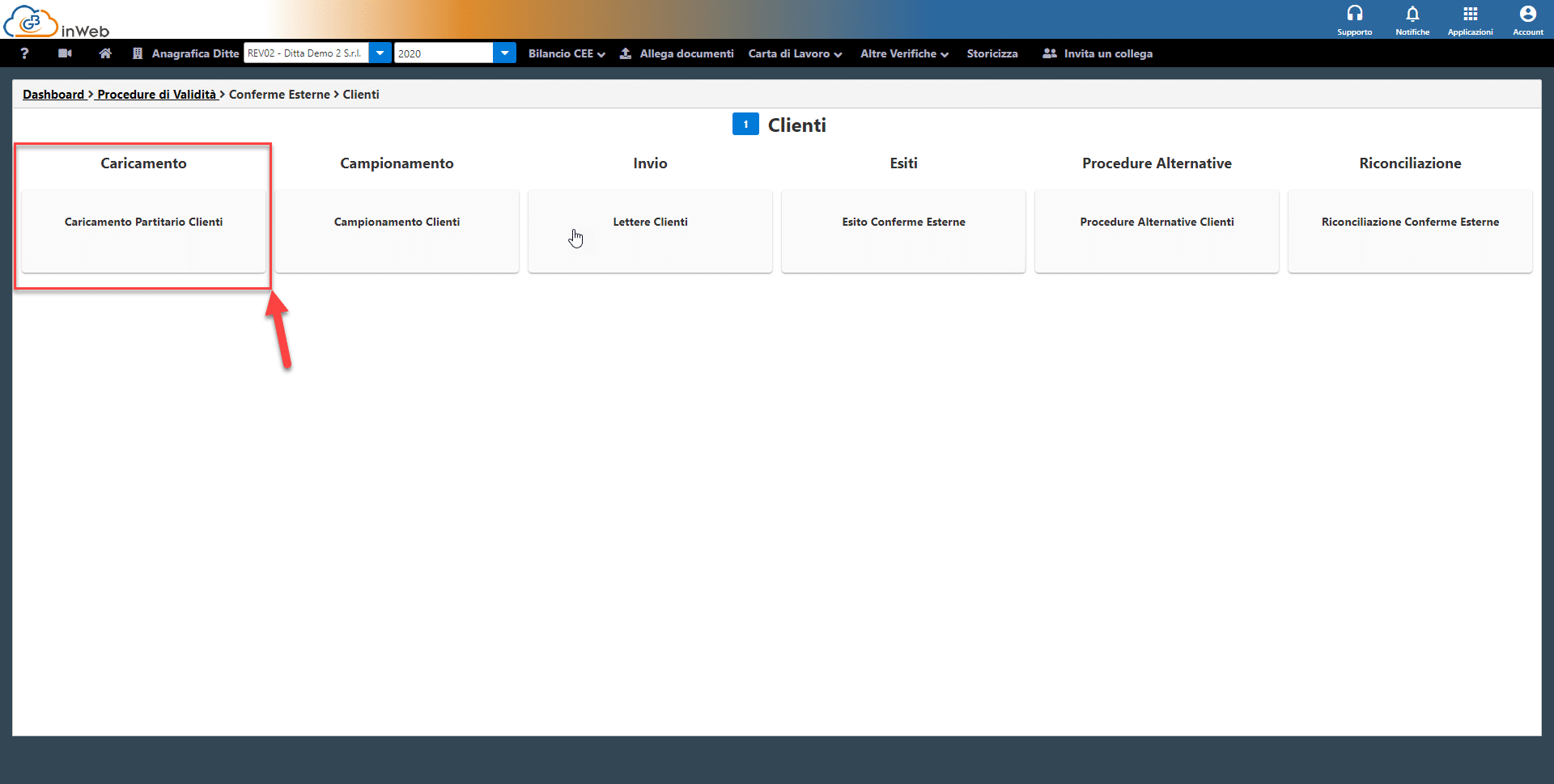Screen dimensions: 1554x784
Task: Click Storicizza in the toolbar
Action: coord(992,53)
